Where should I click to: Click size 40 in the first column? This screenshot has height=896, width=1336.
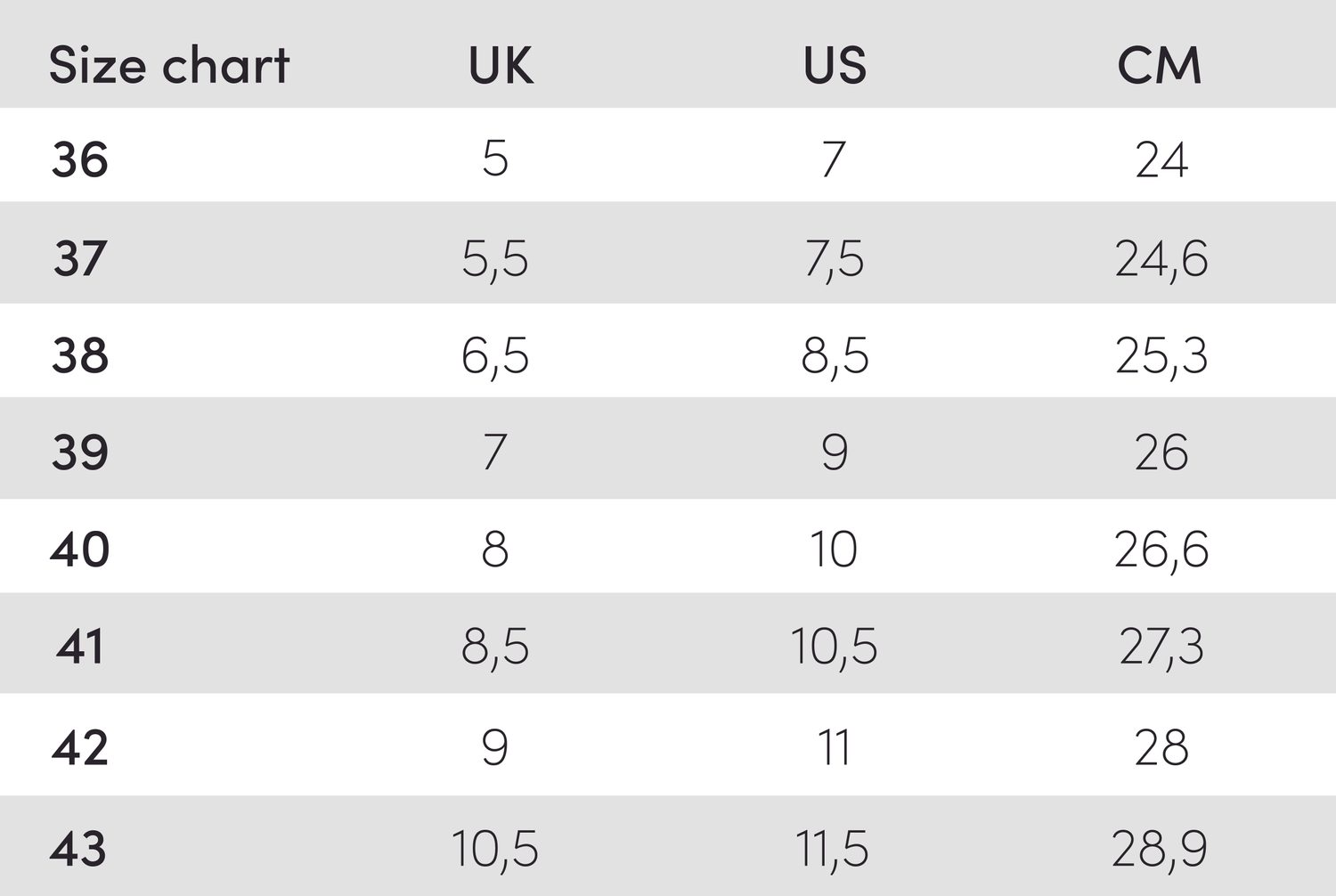click(x=80, y=549)
